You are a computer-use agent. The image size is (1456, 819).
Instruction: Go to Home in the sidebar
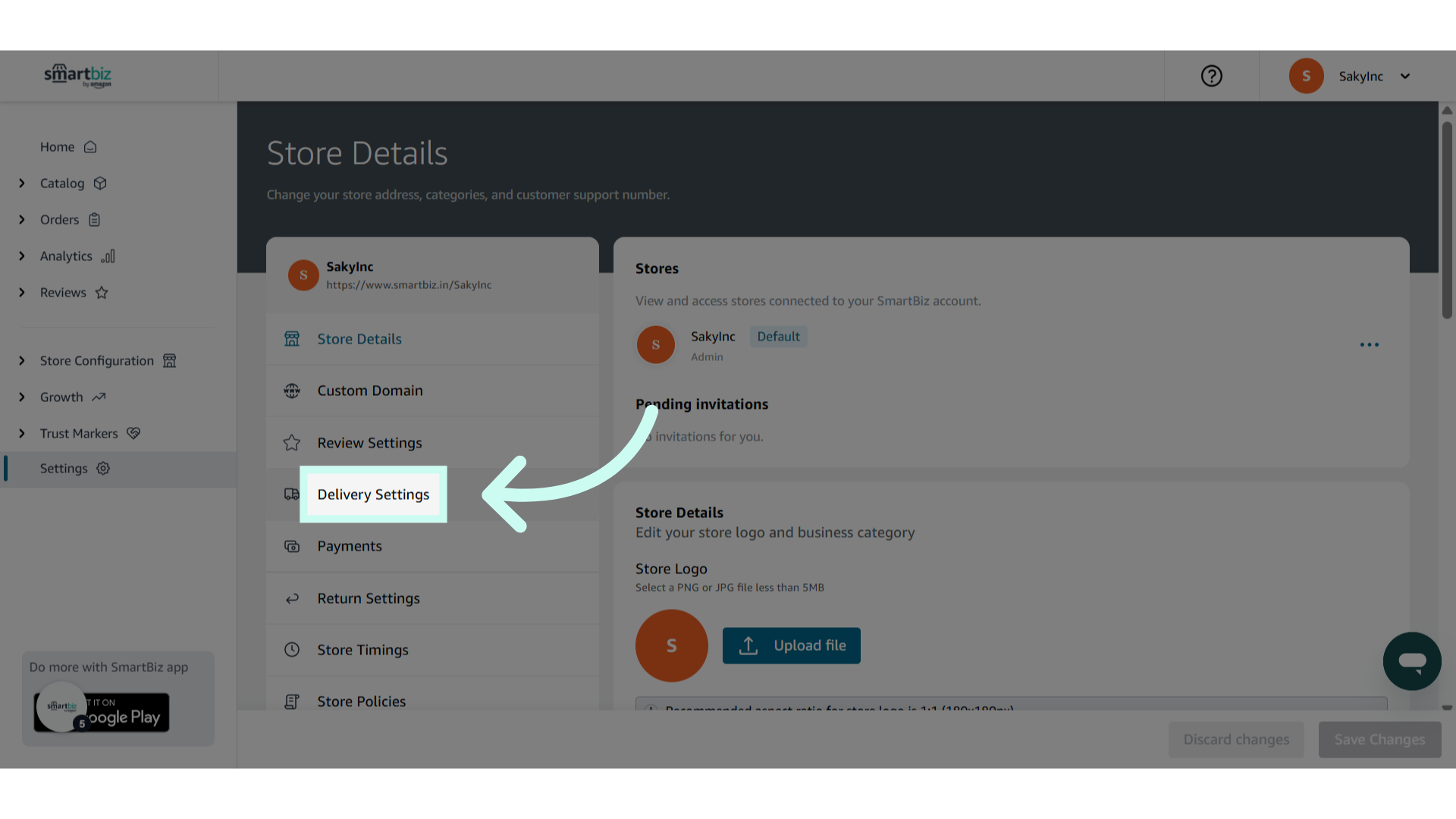[x=57, y=147]
